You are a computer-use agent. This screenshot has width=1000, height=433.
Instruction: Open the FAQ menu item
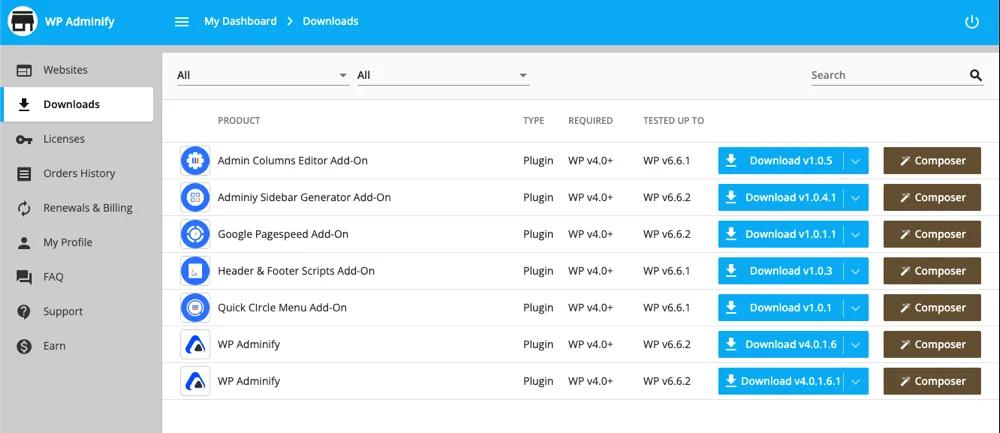[78, 277]
